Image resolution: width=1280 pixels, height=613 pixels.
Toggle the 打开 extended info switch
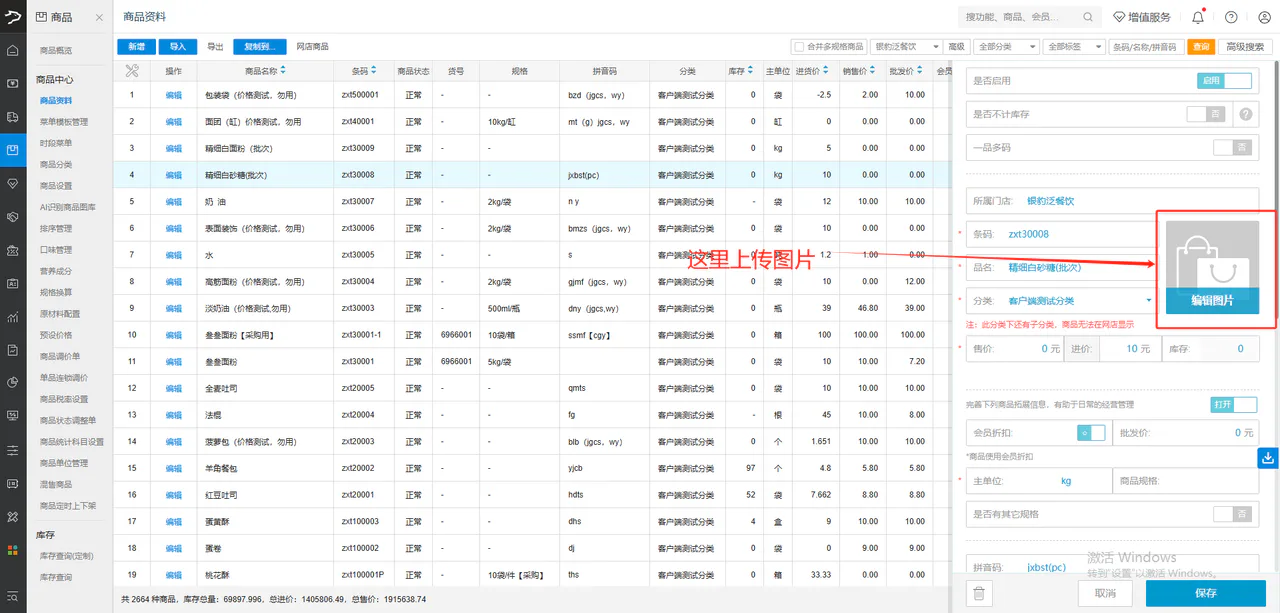tap(1233, 405)
